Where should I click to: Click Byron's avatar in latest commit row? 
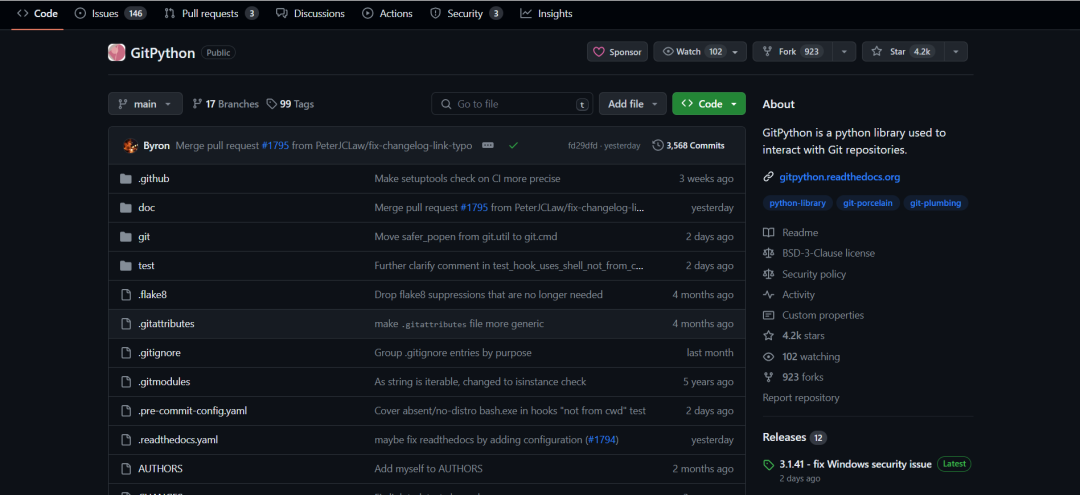click(130, 145)
